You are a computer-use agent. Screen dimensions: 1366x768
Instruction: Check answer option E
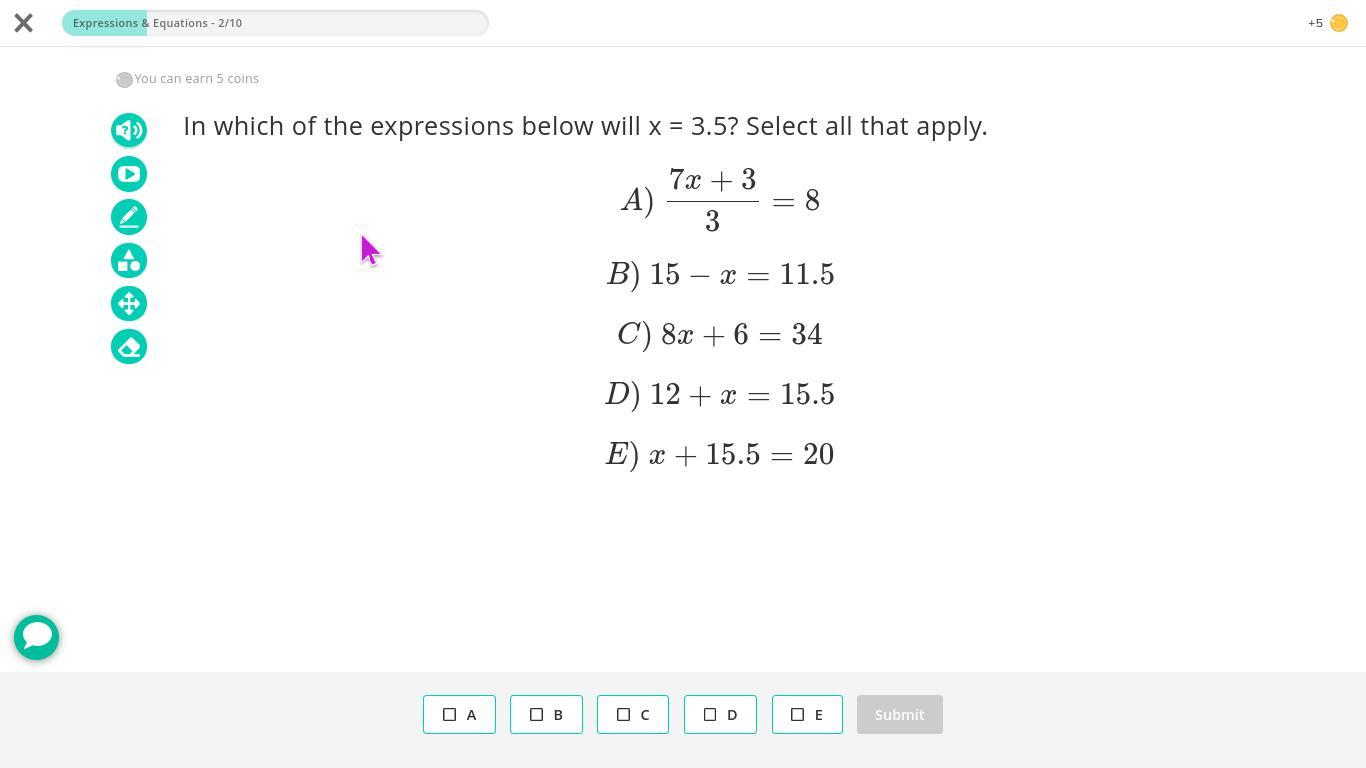807,714
